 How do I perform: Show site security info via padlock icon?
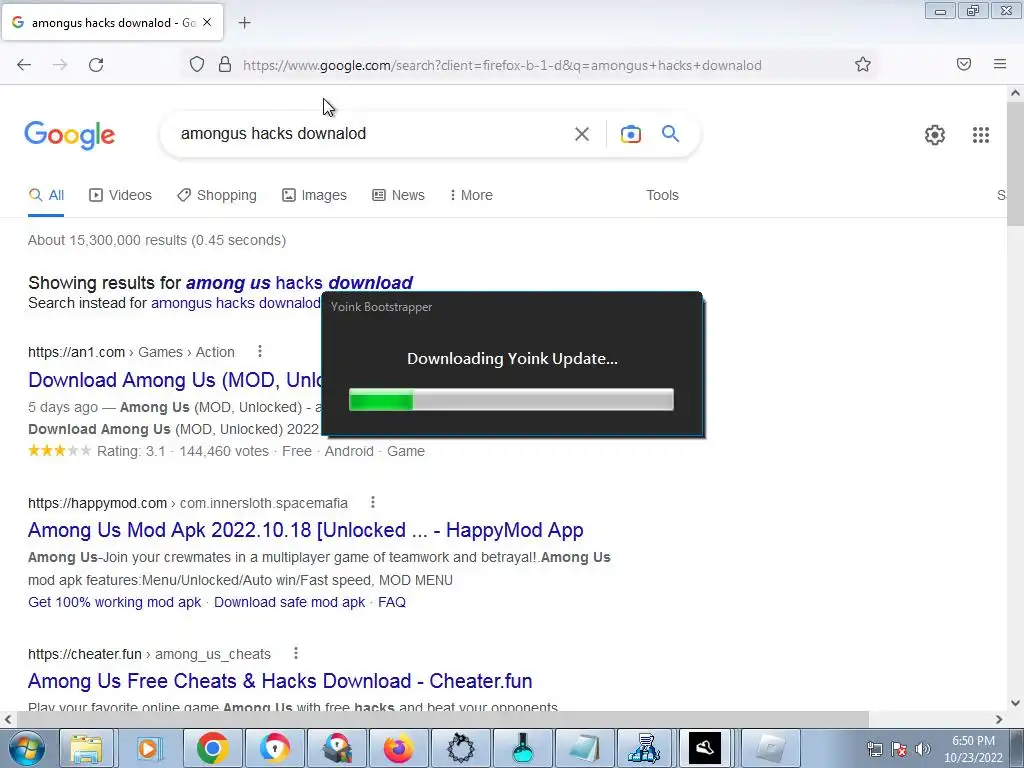click(x=225, y=65)
